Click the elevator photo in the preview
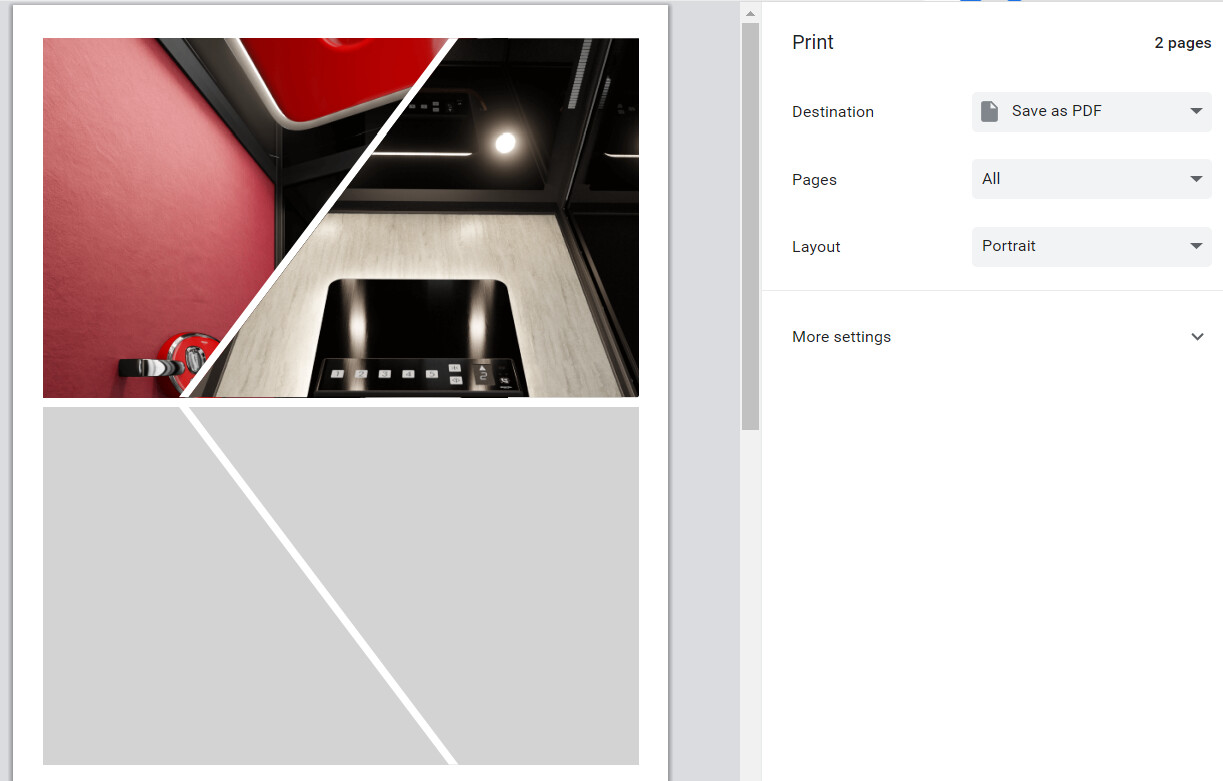Screen dimensions: 1223x781 pyautogui.click(x=341, y=218)
